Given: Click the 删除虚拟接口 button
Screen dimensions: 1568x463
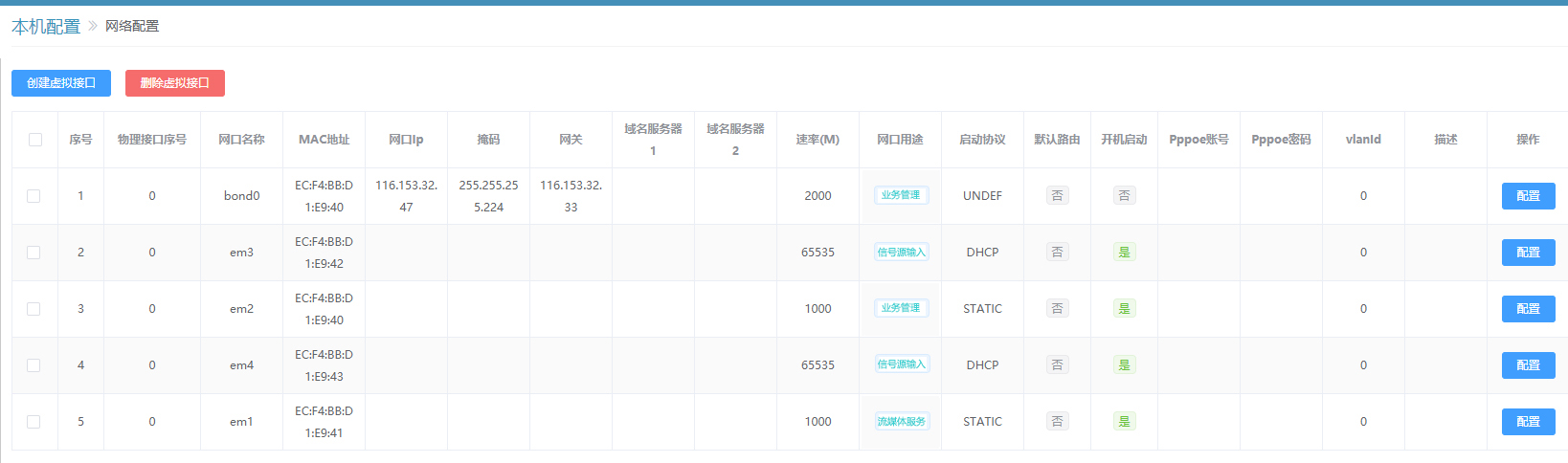Looking at the screenshot, I should click(x=174, y=83).
